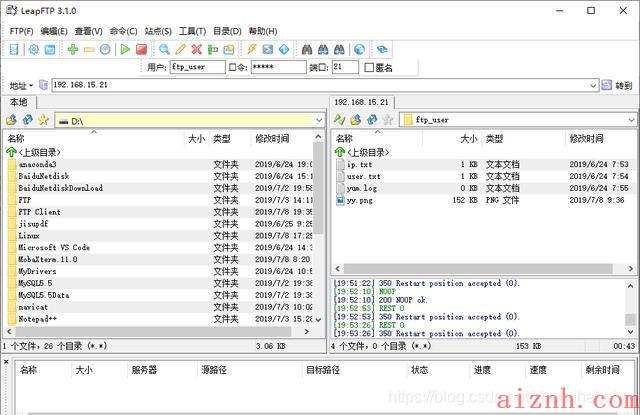Open the 目录(D) menu
The image size is (640, 415).
click(x=227, y=31)
